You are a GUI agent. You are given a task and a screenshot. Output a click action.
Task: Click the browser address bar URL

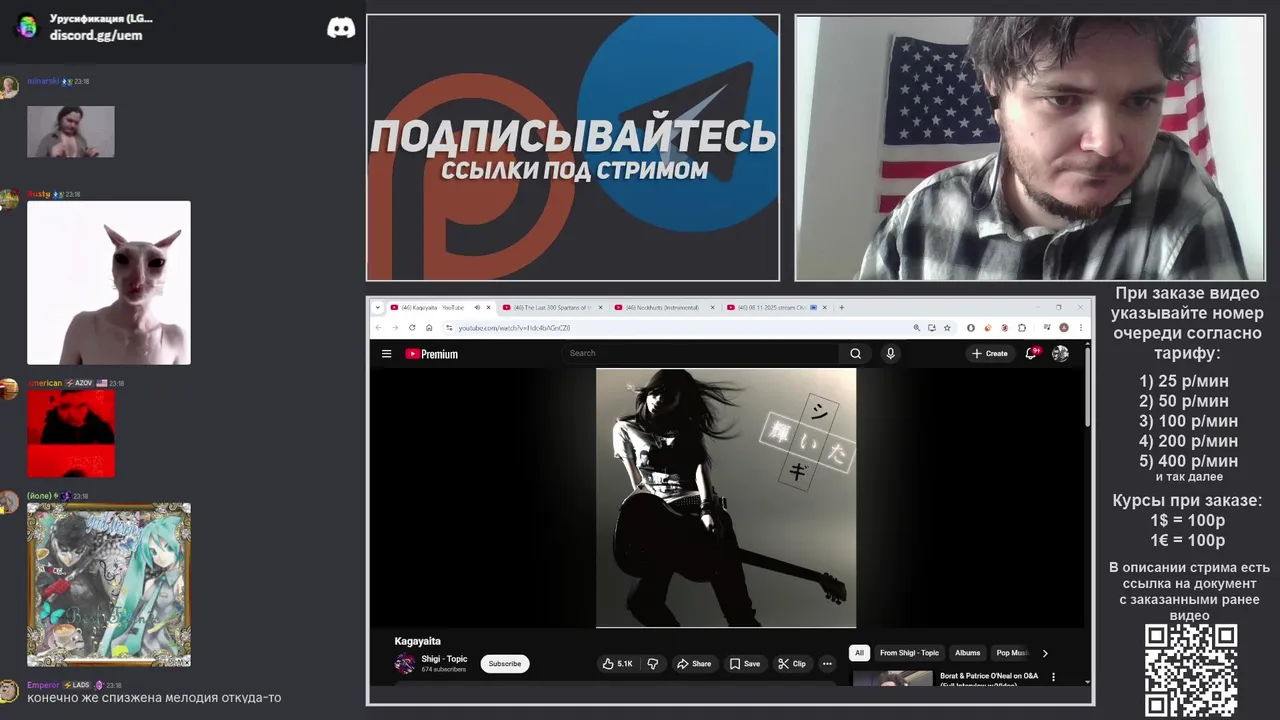(515, 327)
